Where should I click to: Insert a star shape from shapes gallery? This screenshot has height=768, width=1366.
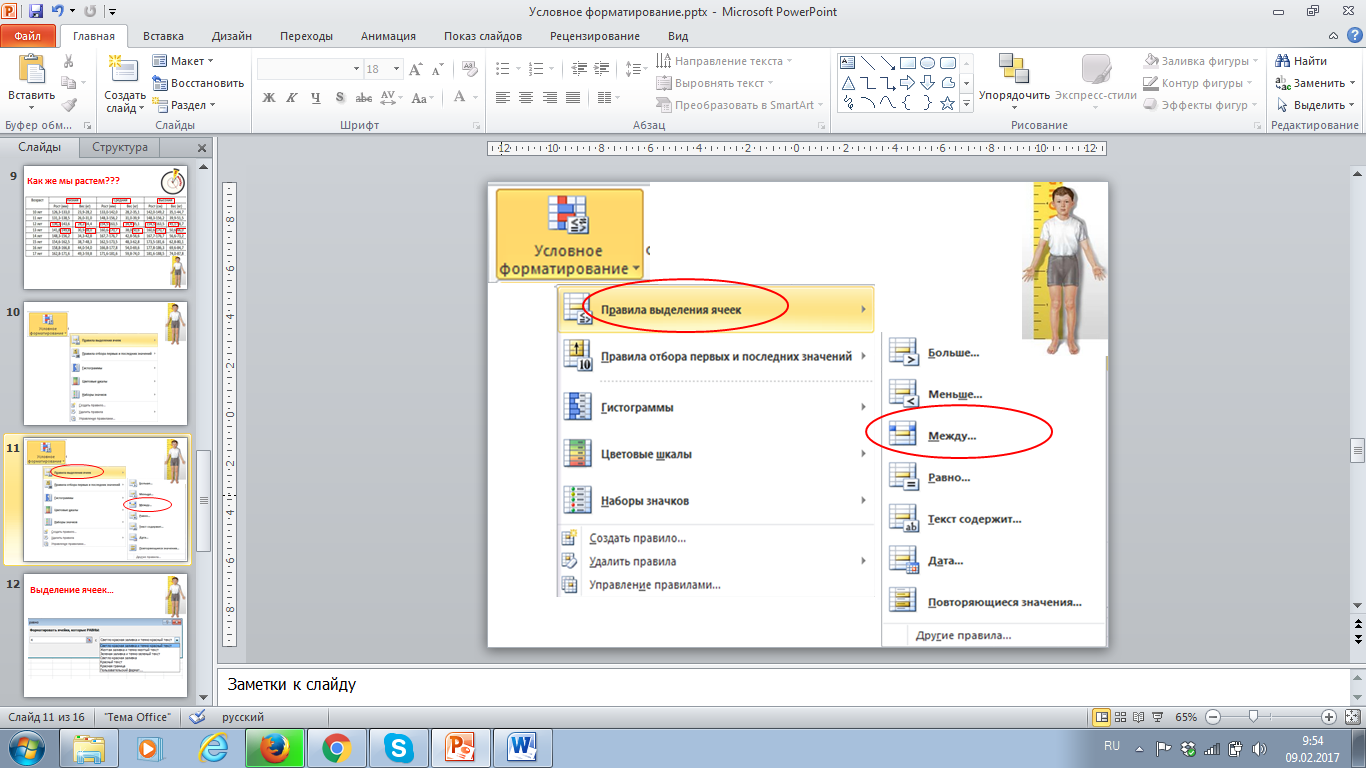946,103
